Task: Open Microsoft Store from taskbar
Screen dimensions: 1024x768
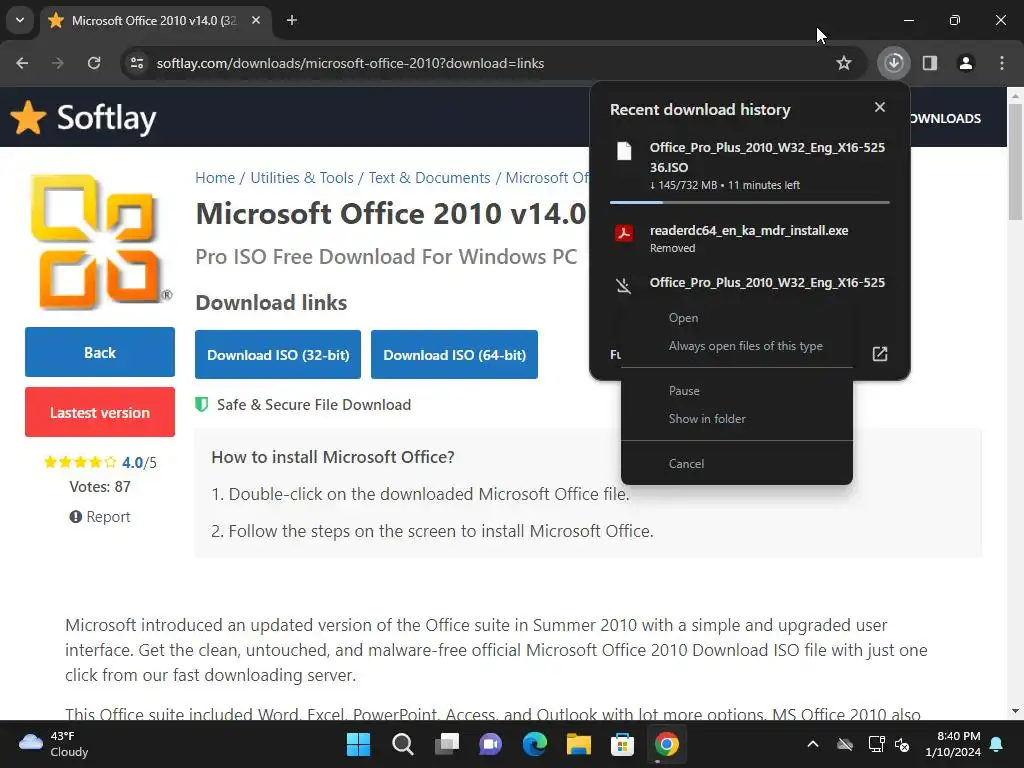Action: tap(622, 744)
